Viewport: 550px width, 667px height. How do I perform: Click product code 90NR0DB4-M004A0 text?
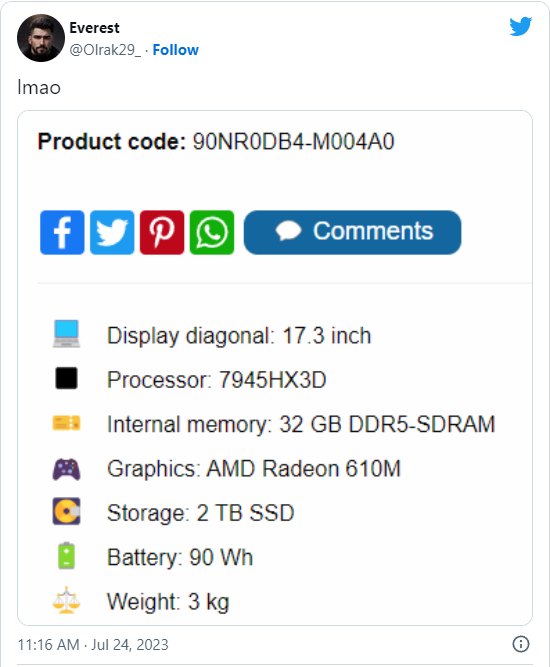294,142
